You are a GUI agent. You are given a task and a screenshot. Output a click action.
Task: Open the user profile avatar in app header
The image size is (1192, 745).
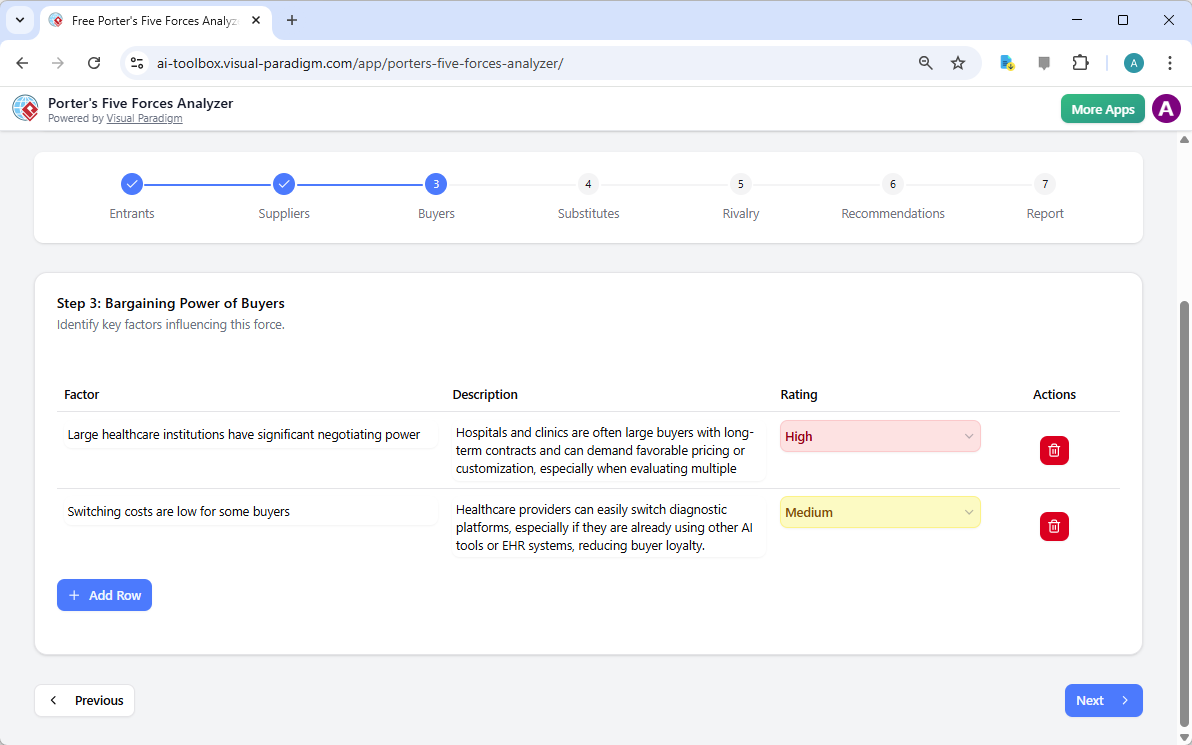tap(1166, 108)
